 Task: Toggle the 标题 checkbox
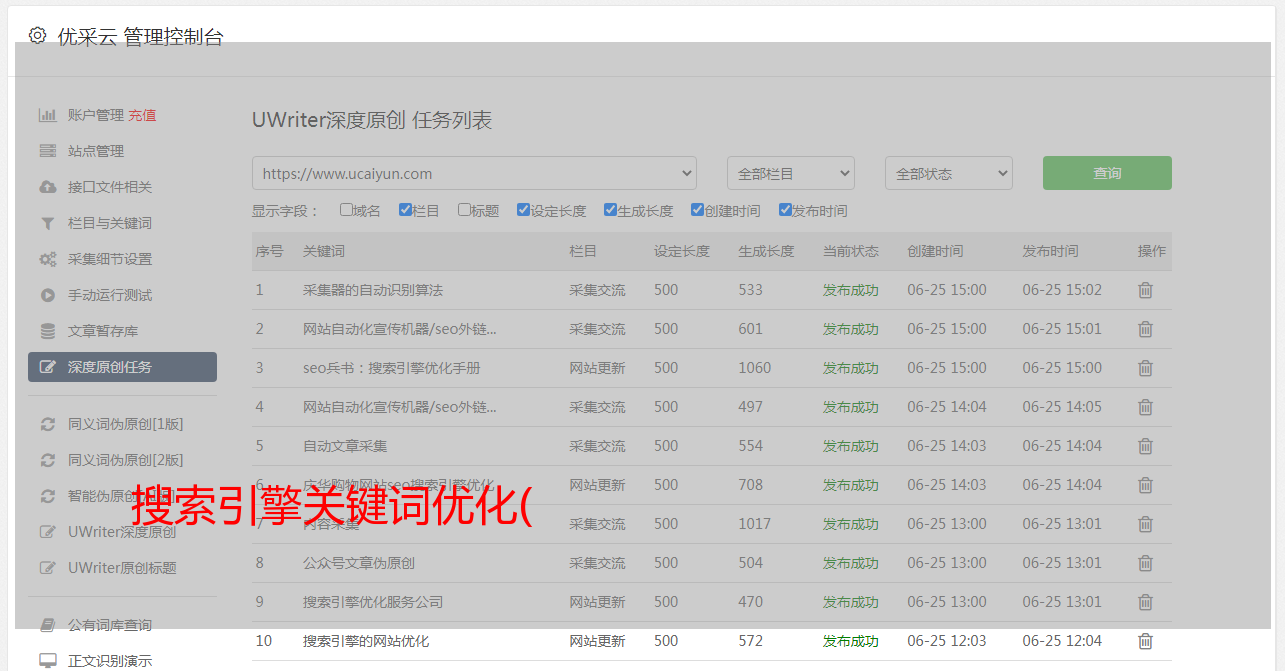tap(464, 210)
